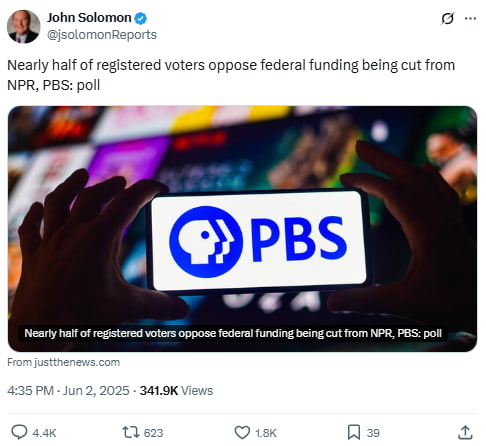Visit the From justthenews.com source link

coord(64,362)
